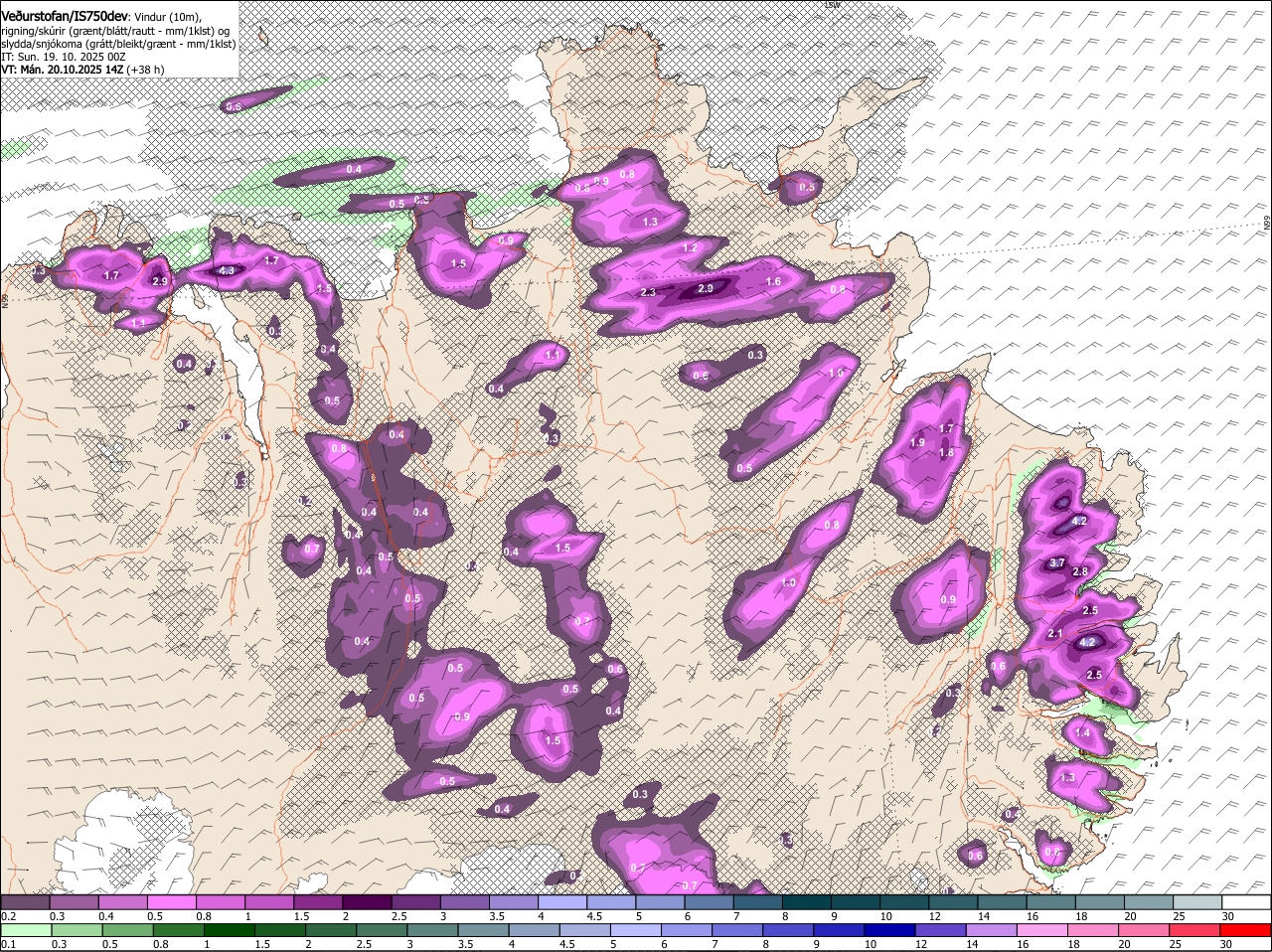Screen dimensions: 1272x952
Task: Click the 2.5 label on the purple scale
Action: [398, 916]
